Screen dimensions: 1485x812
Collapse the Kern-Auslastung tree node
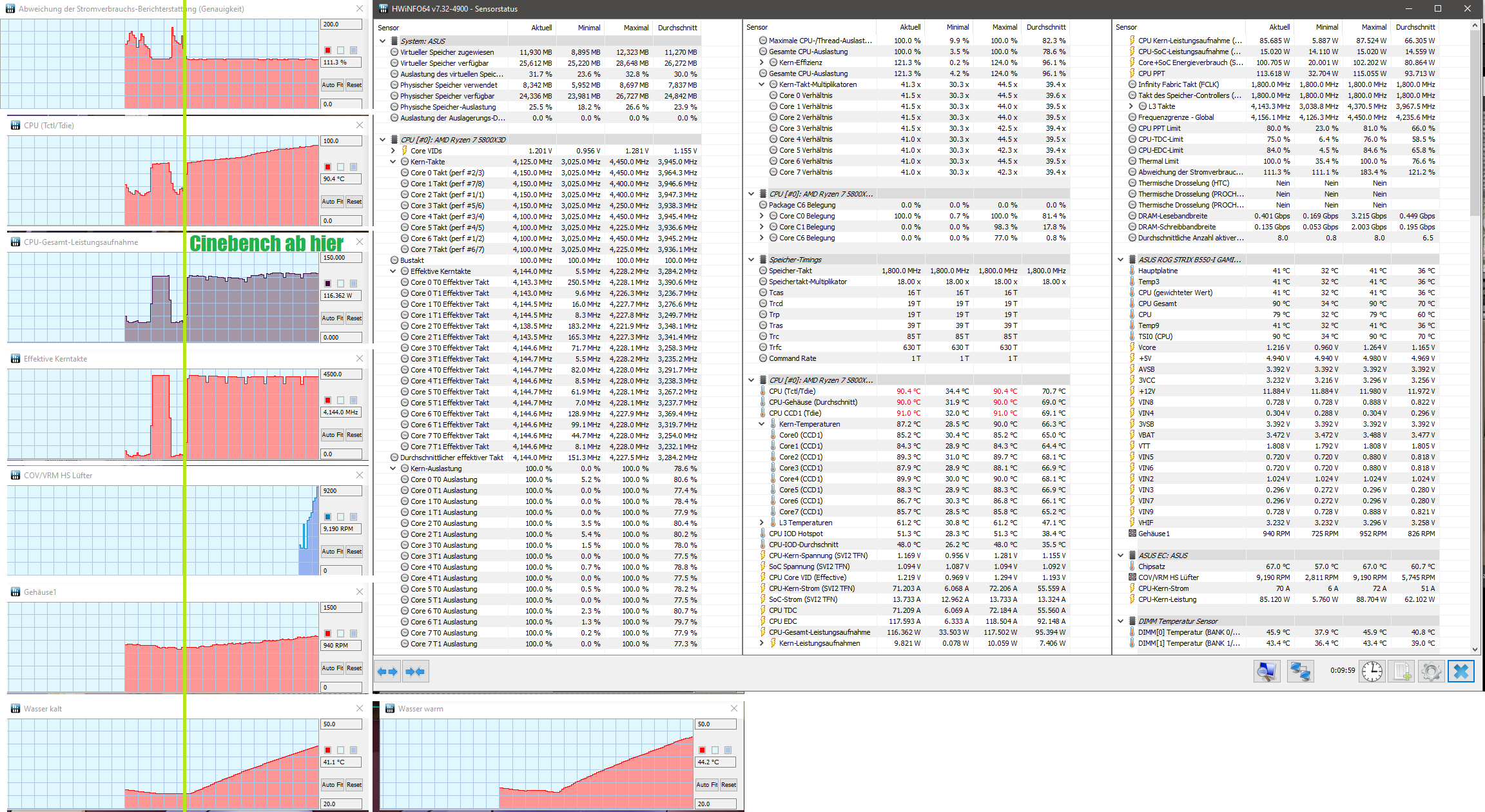pyautogui.click(x=393, y=469)
